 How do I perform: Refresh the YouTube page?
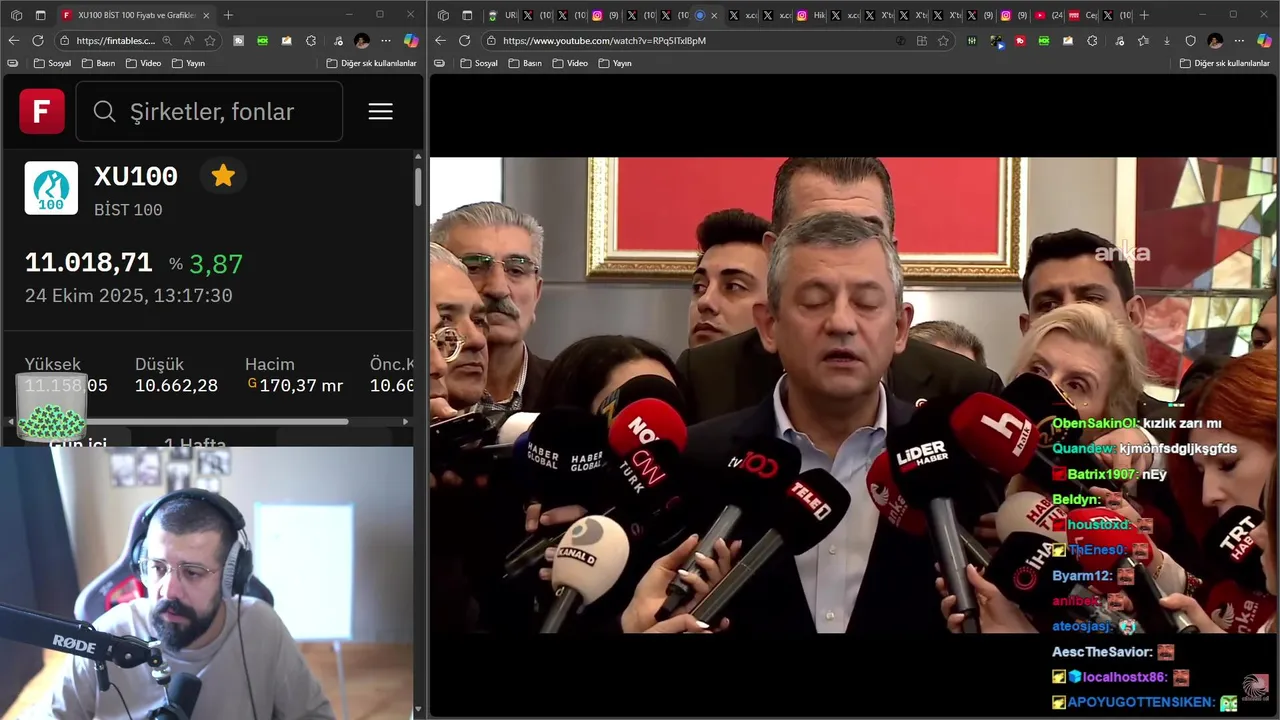[x=465, y=40]
